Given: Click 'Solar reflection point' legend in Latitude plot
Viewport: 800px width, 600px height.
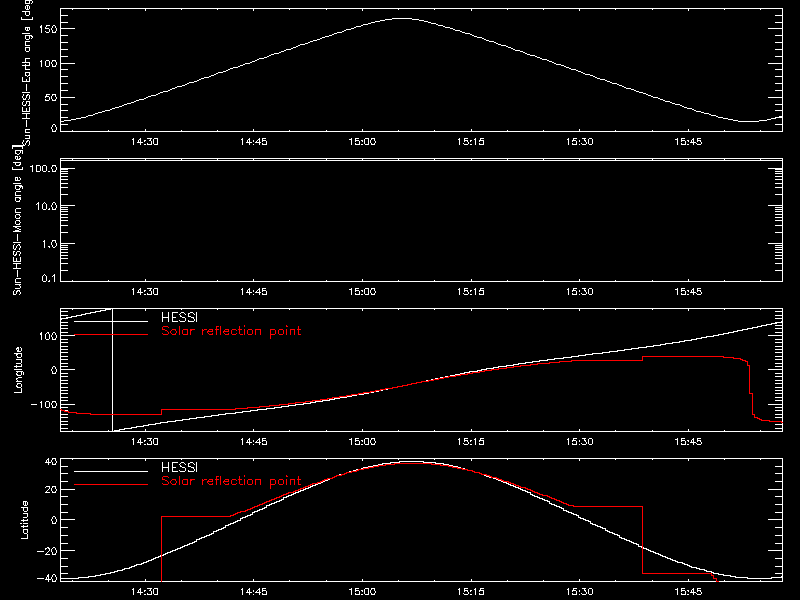Looking at the screenshot, I should 231,481.
